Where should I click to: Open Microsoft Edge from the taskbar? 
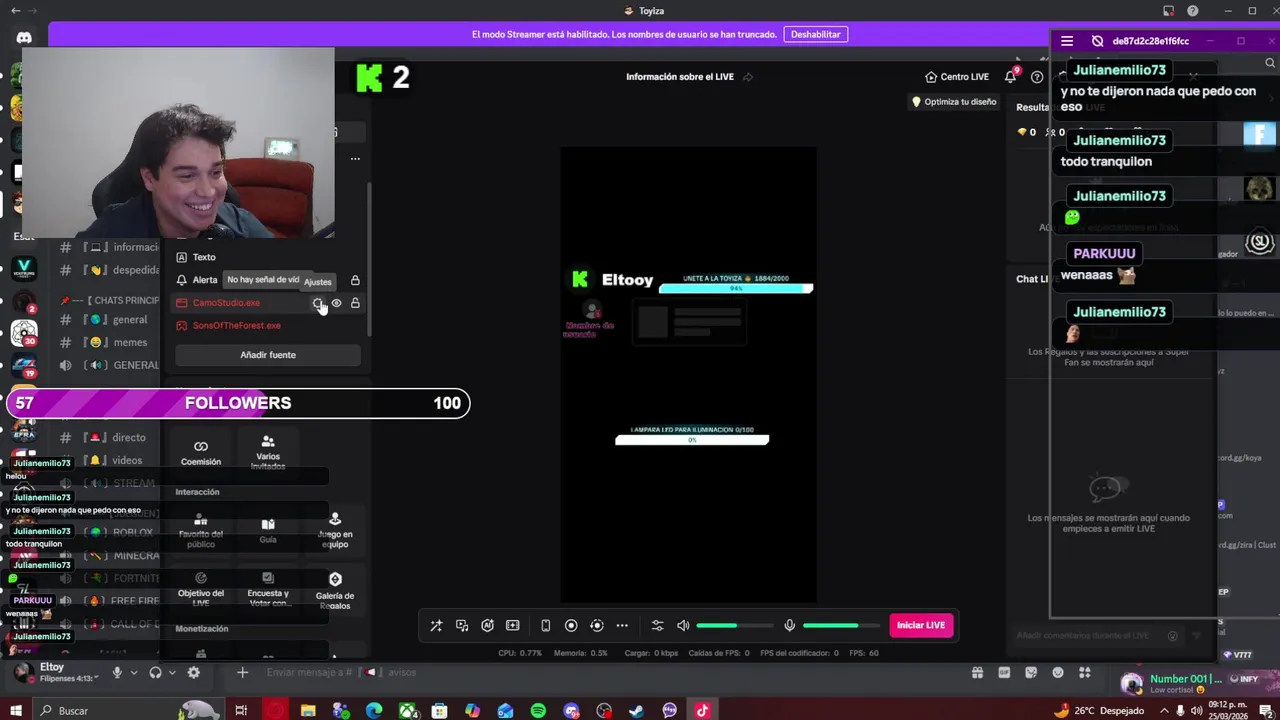[x=374, y=711]
